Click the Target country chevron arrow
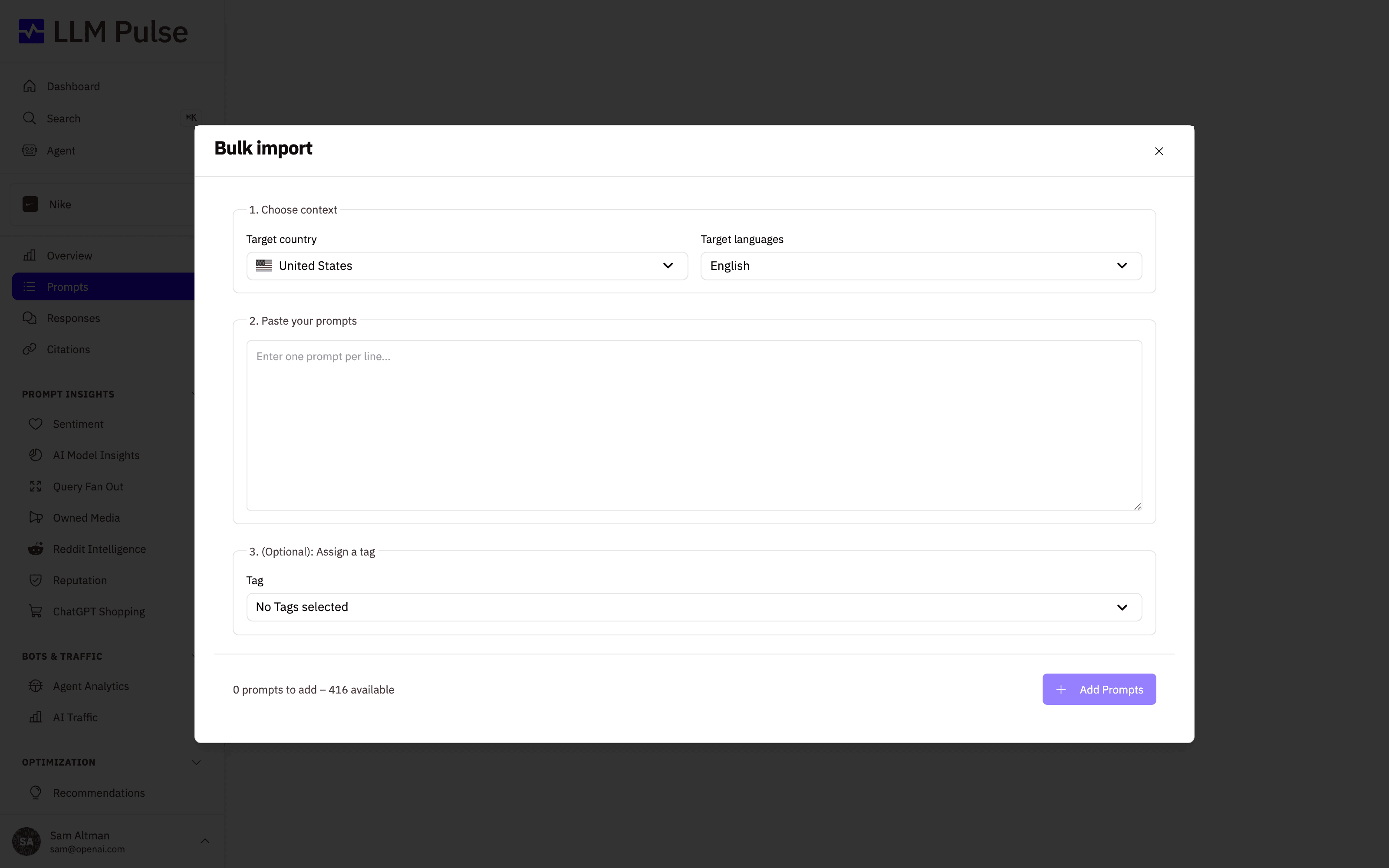The image size is (1389, 868). tap(668, 266)
